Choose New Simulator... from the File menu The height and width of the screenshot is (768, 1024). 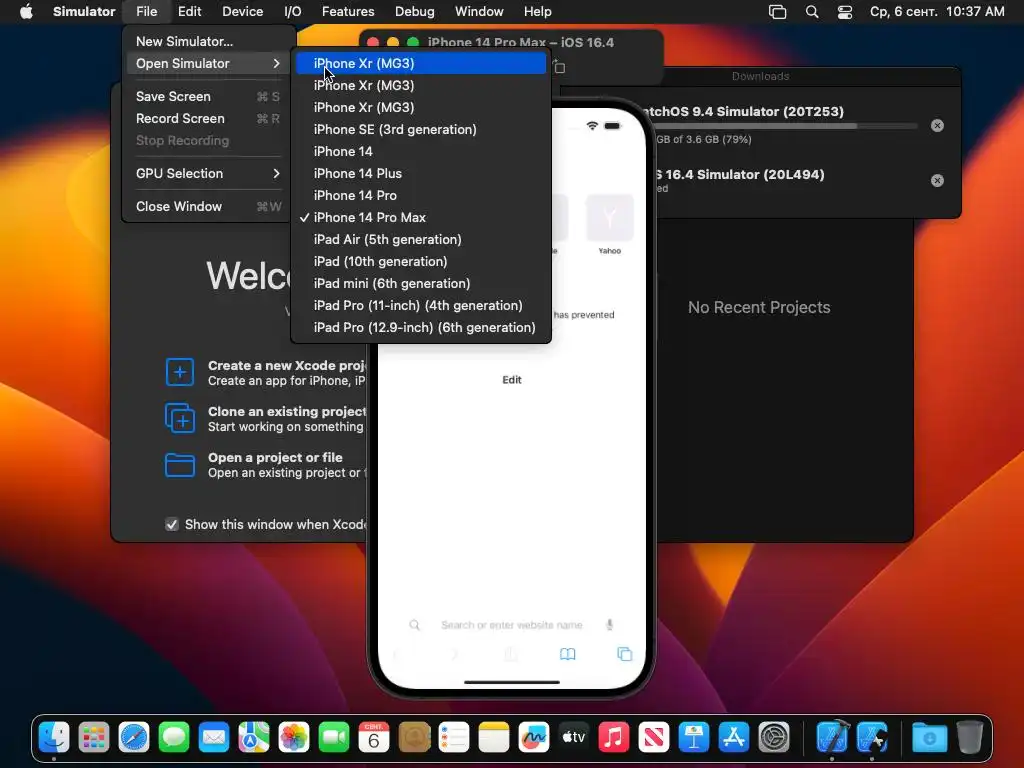(208, 41)
